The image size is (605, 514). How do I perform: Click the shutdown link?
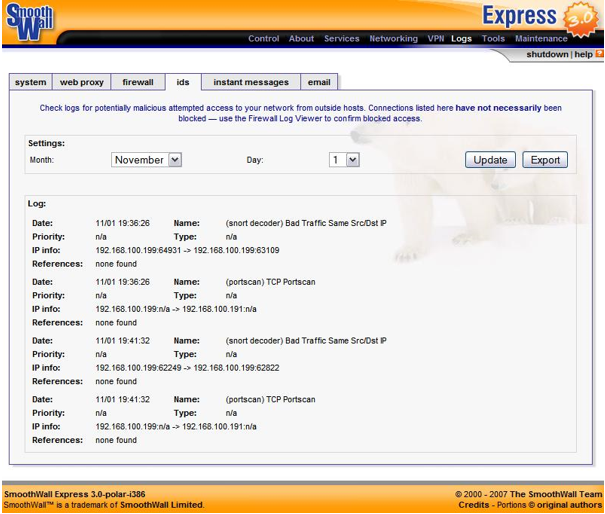pyautogui.click(x=547, y=55)
